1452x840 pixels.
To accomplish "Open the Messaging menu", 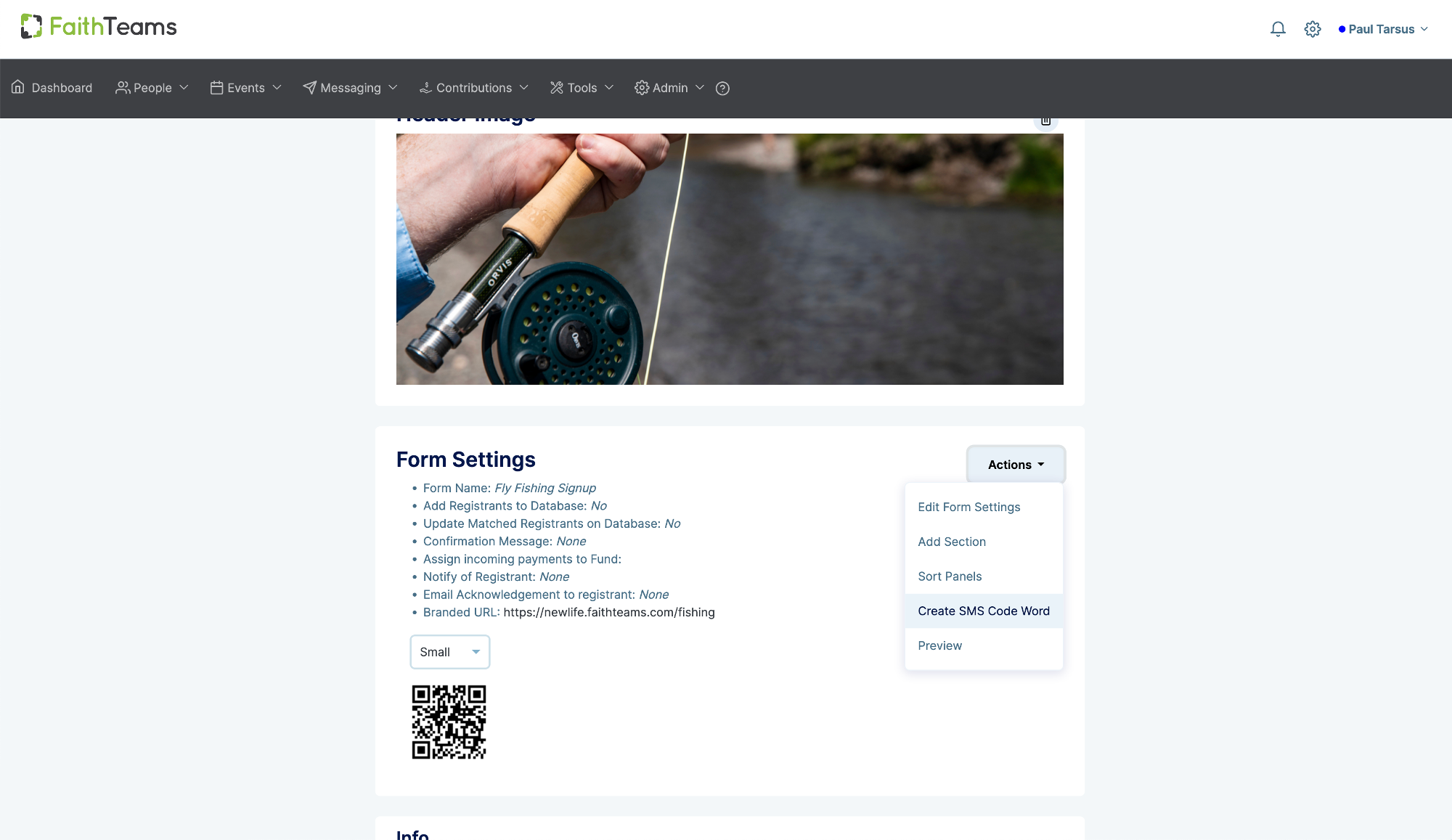I will tap(350, 88).
